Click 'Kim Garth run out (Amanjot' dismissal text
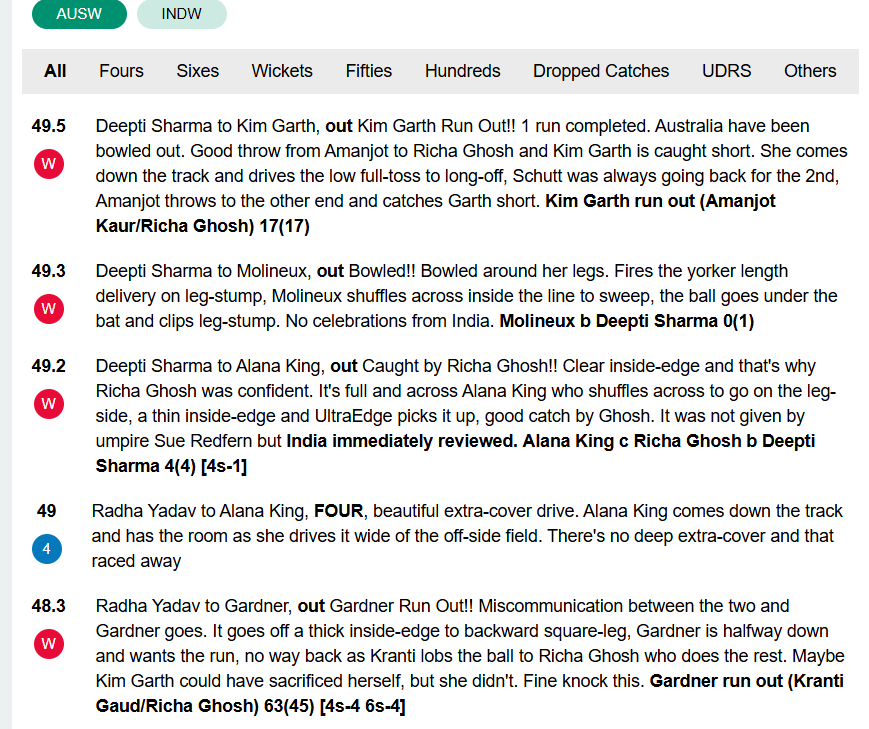 [660, 201]
